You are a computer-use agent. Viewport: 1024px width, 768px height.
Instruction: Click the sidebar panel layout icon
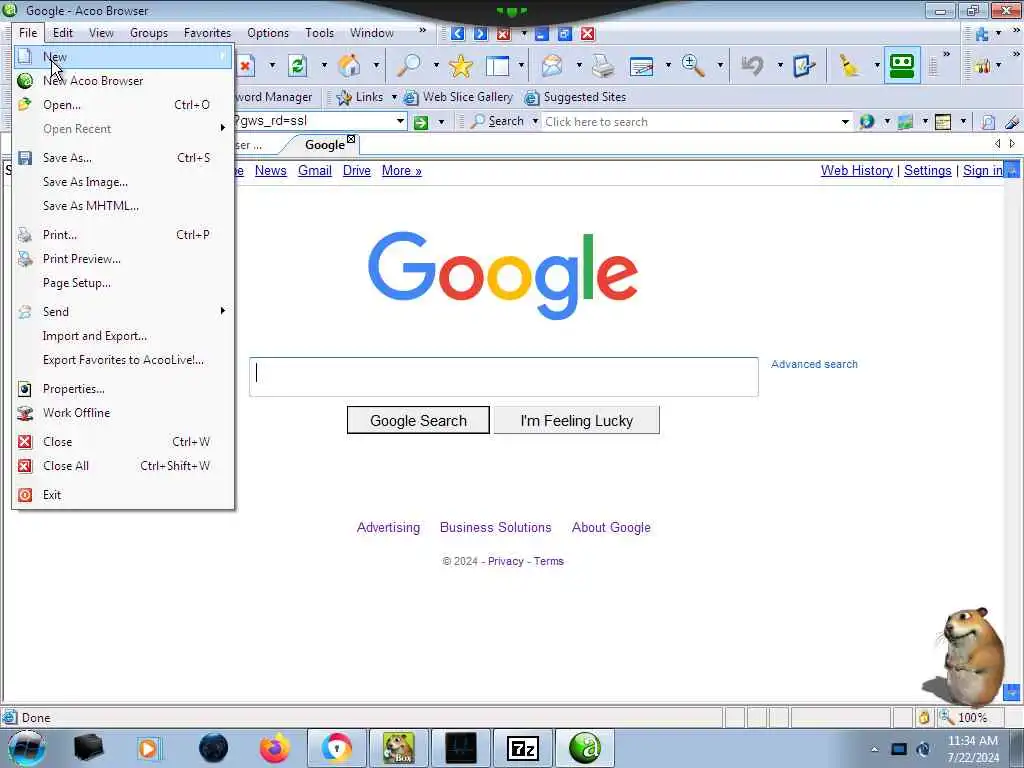[498, 65]
